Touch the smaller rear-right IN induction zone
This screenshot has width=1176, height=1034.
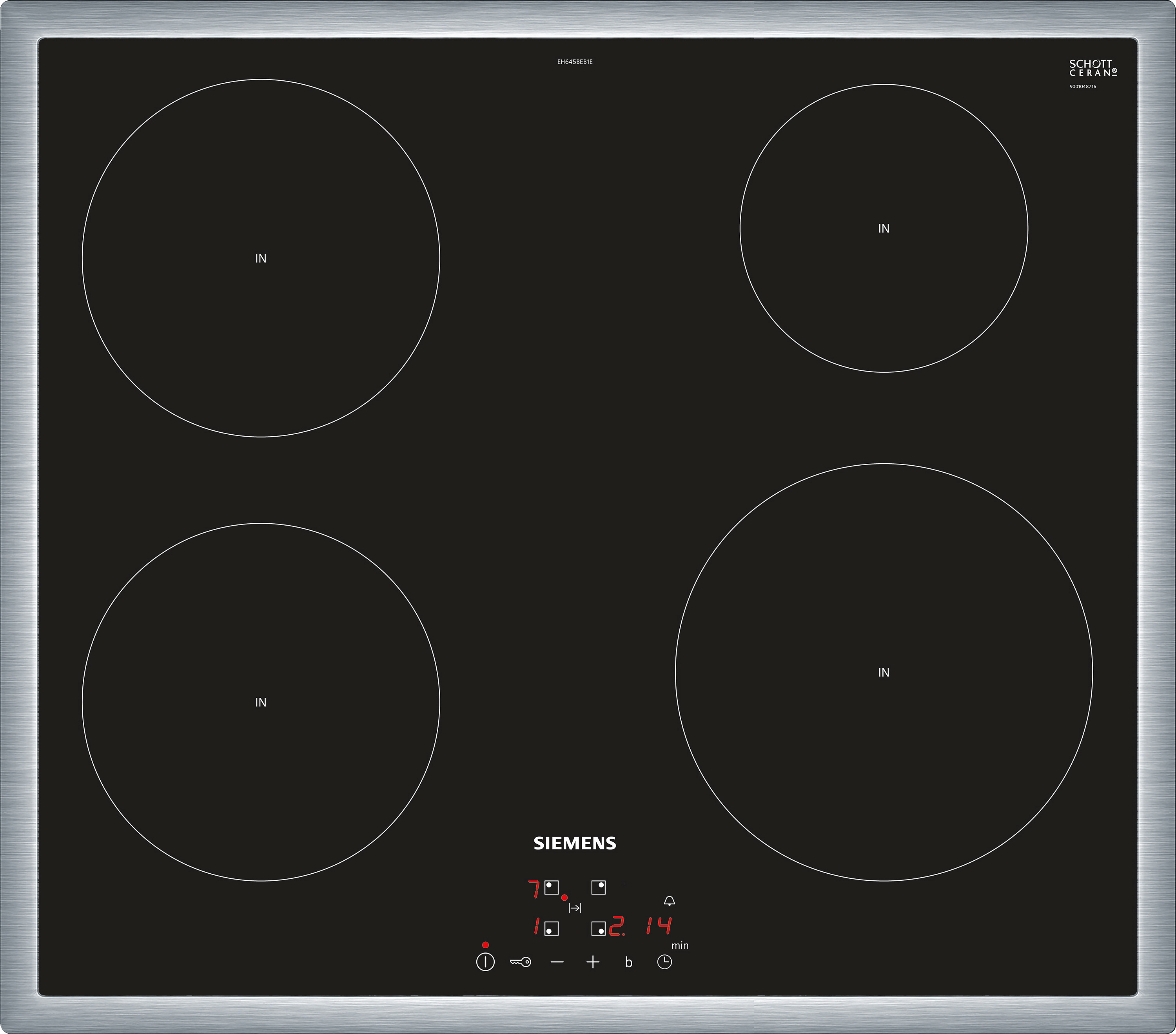pyautogui.click(x=883, y=229)
